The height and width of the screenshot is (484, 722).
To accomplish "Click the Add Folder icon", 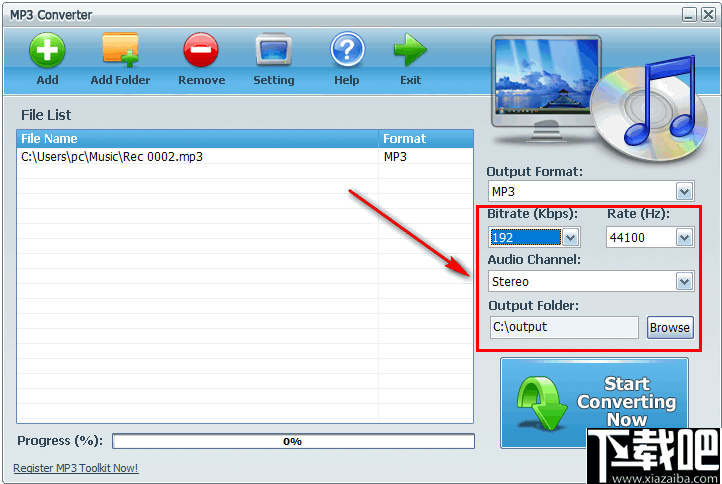I will click(x=120, y=50).
